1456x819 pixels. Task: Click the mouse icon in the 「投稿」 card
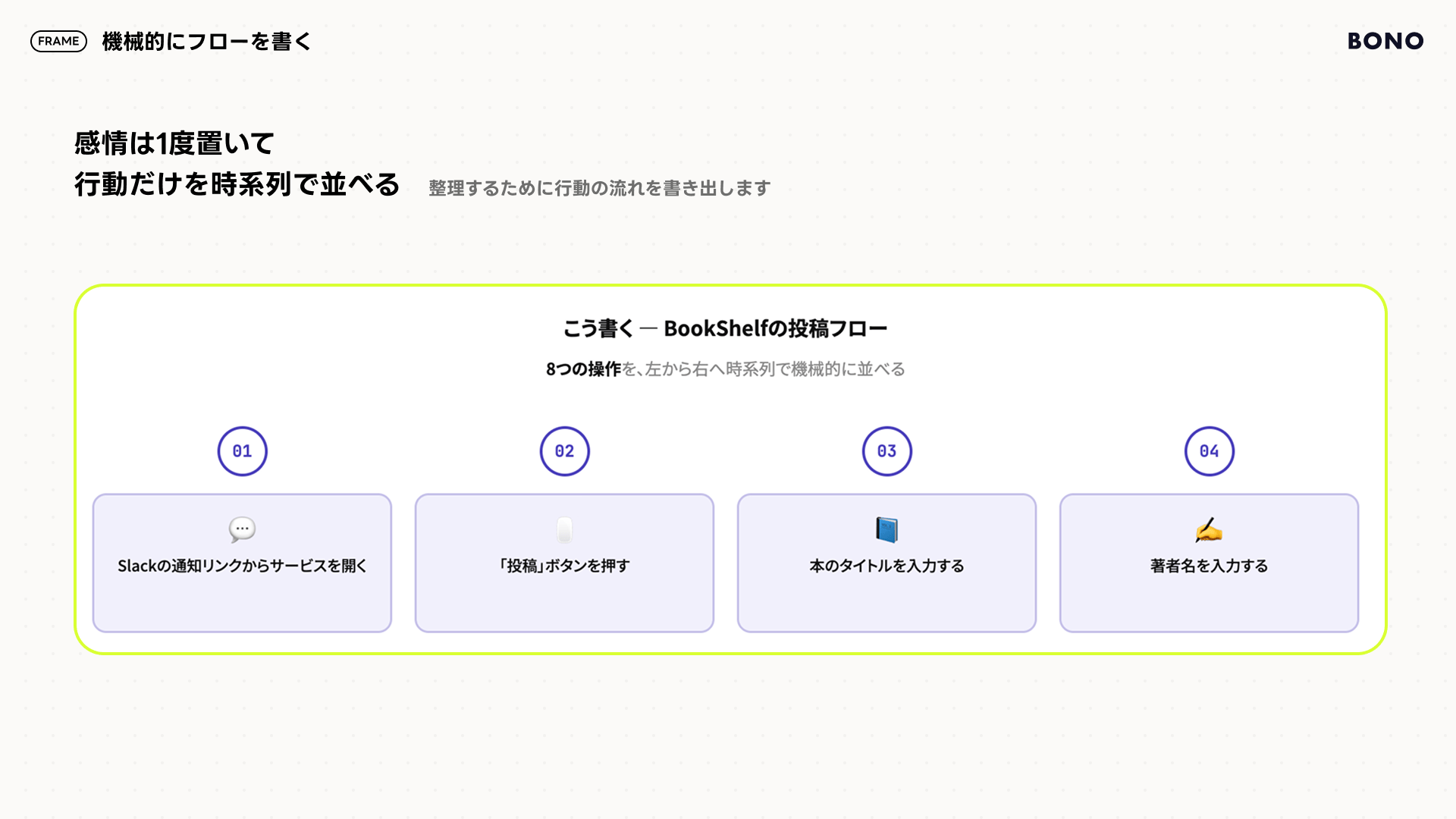564,529
